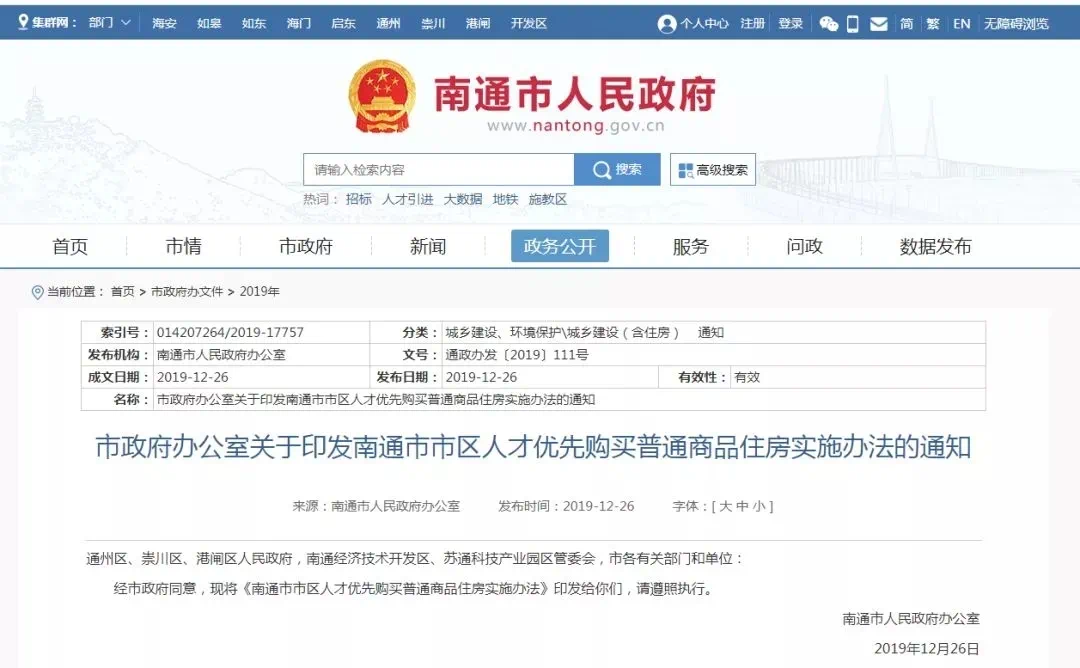Click index number 014207264/2019-17757
The width and height of the screenshot is (1080, 668).
[230, 333]
